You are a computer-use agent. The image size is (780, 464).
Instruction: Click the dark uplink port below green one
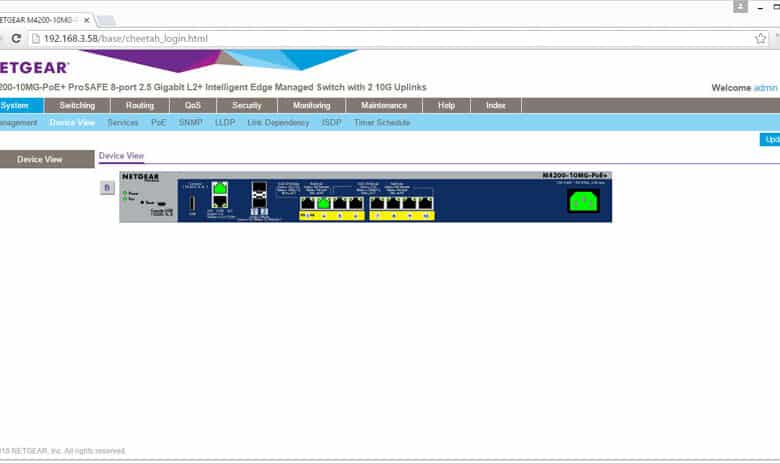click(x=220, y=201)
